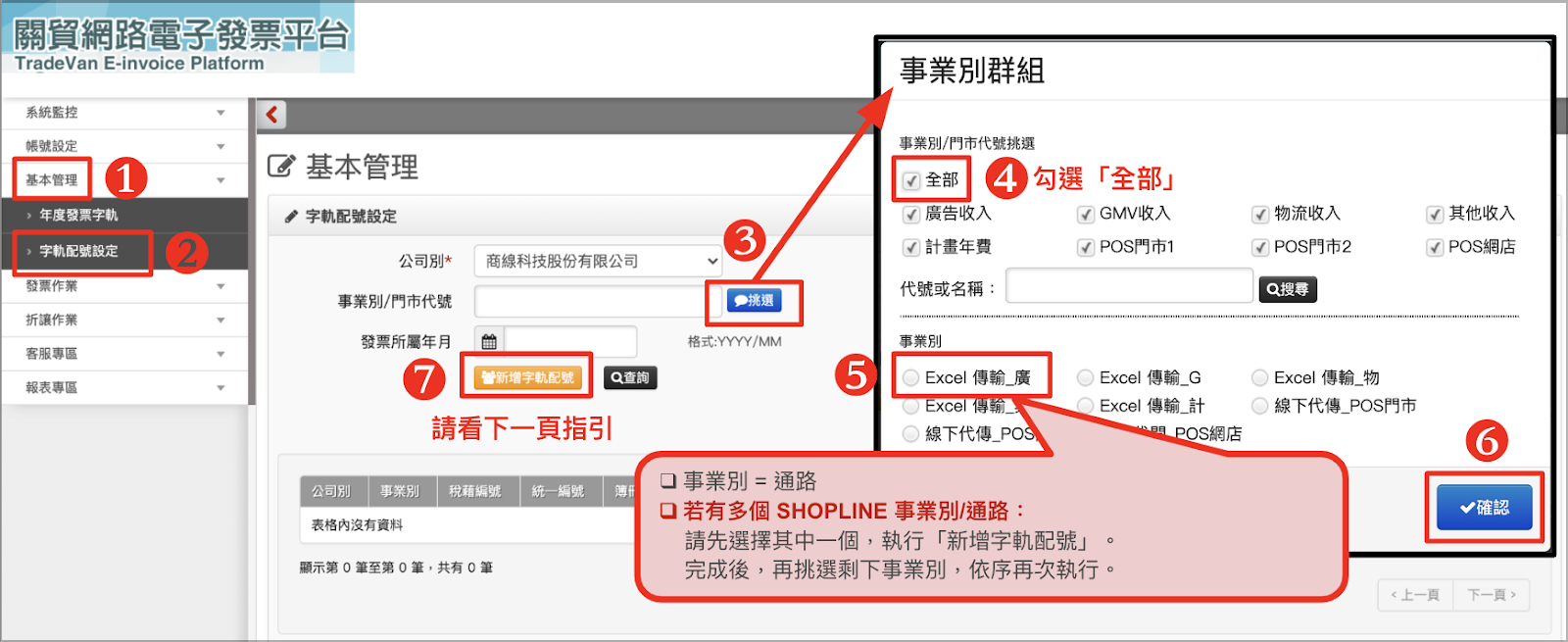Image resolution: width=1568 pixels, height=642 pixels.
Task: Expand the 帳號設定 sidebar menu
Action: point(124,146)
